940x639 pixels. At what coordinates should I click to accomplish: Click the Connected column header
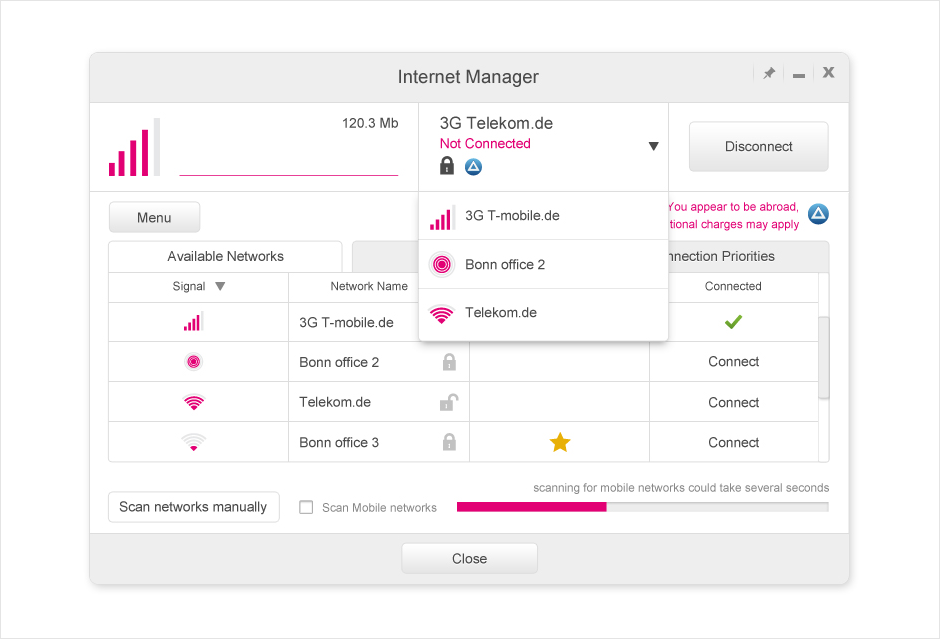733,287
